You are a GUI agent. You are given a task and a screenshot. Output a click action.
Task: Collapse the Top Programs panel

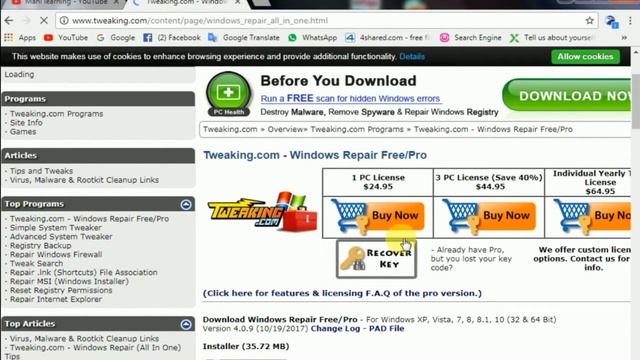[x=186, y=204]
